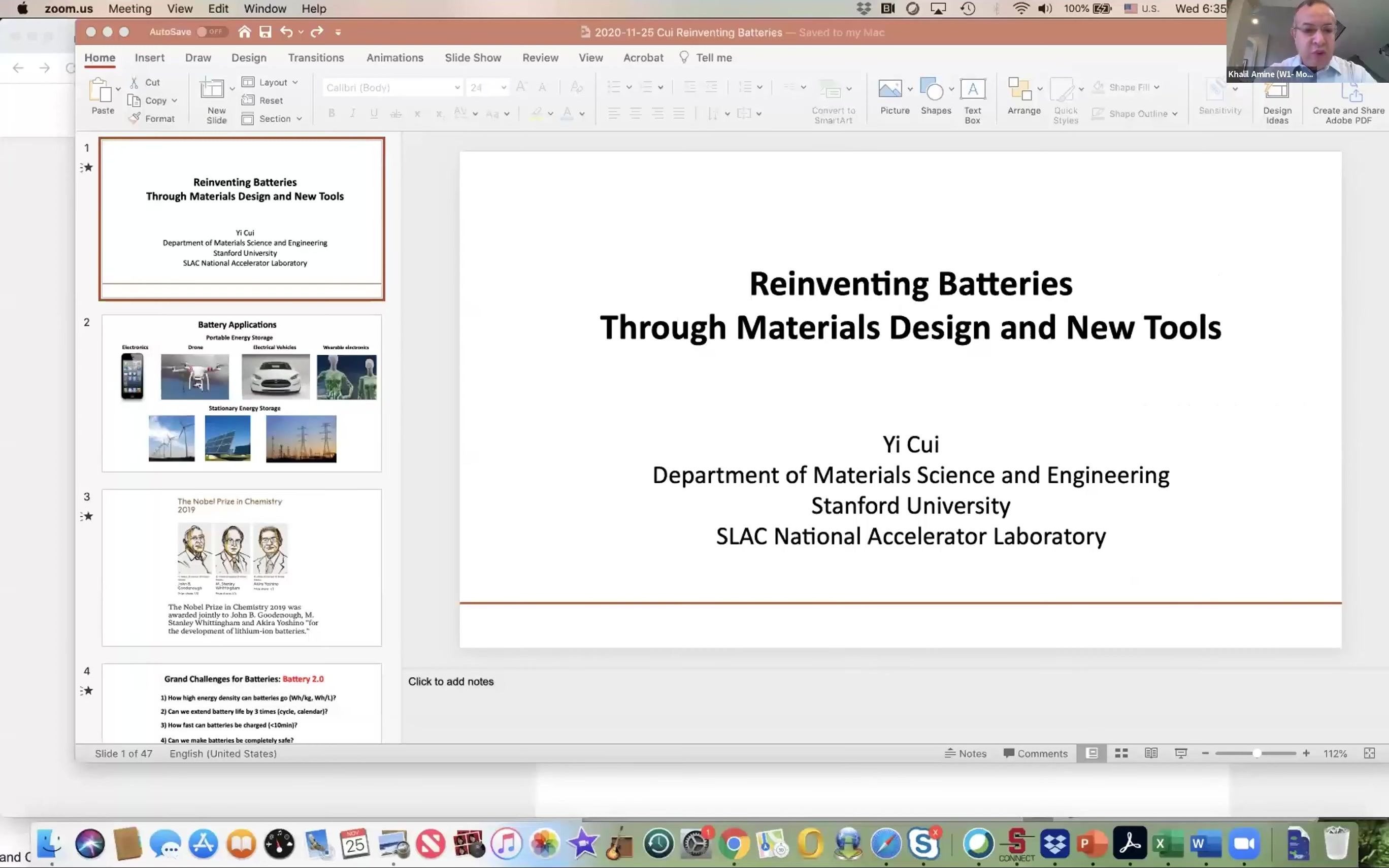Start Slide Show from status bar icon
This screenshot has width=1389, height=868.
click(x=1181, y=753)
